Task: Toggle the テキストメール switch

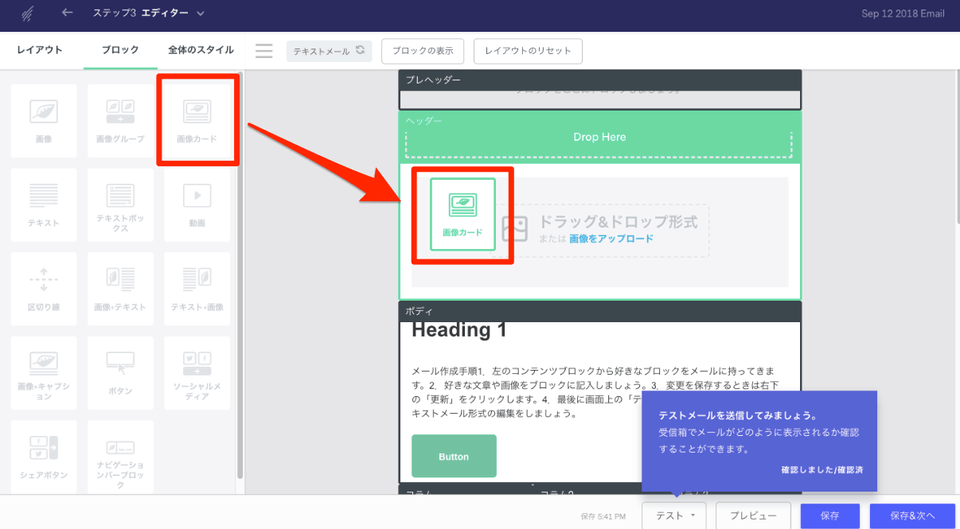Action: click(x=329, y=51)
